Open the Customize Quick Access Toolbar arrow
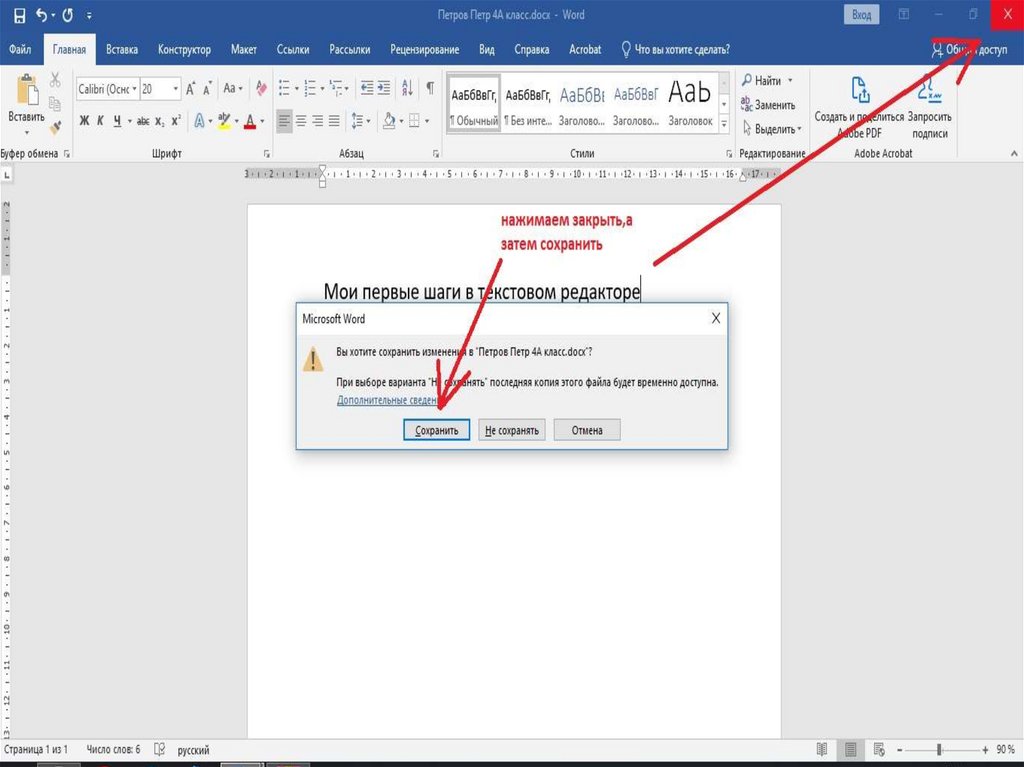The image size is (1024, 767). tap(89, 15)
